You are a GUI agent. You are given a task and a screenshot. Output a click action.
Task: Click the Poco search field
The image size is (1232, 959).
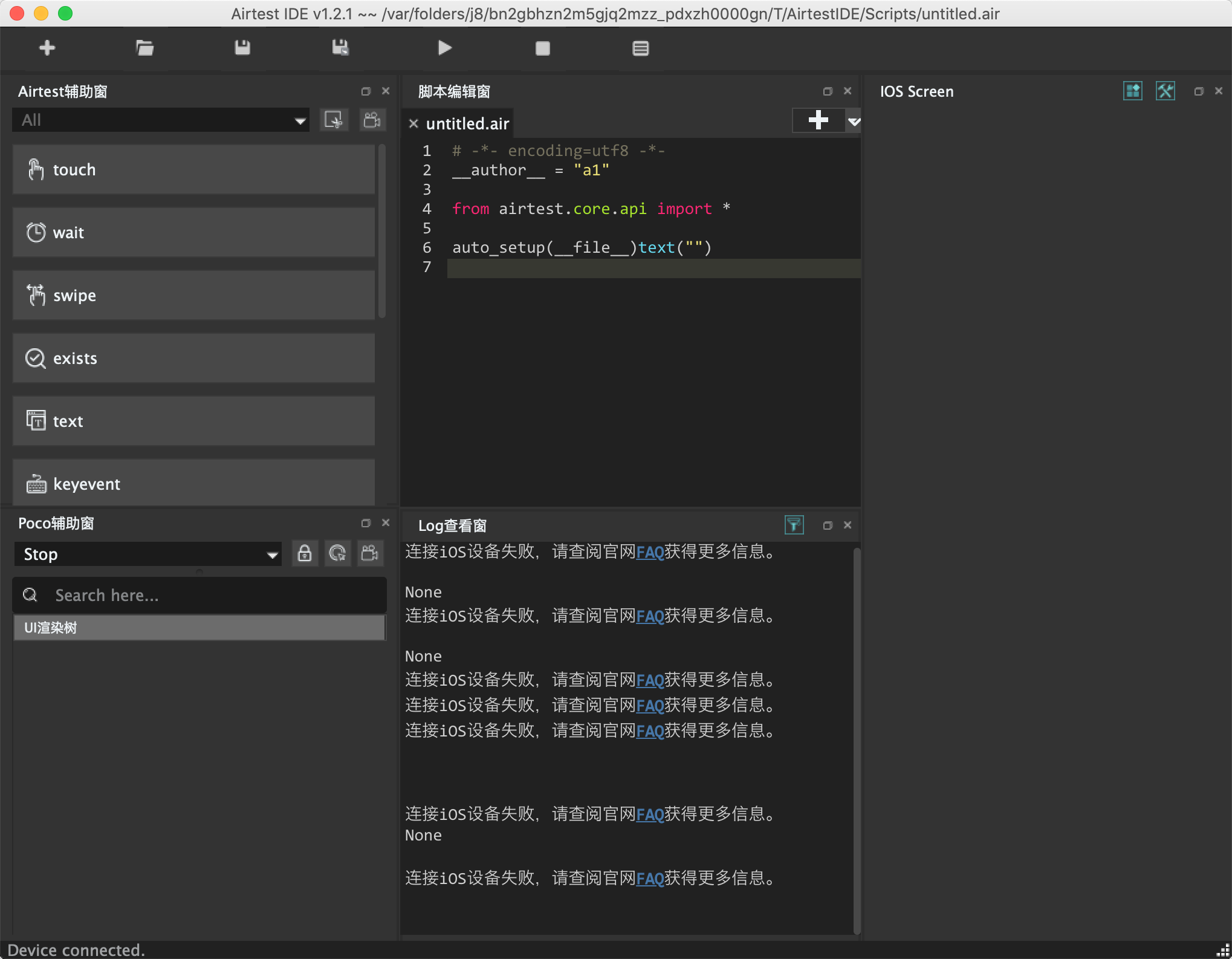[199, 595]
